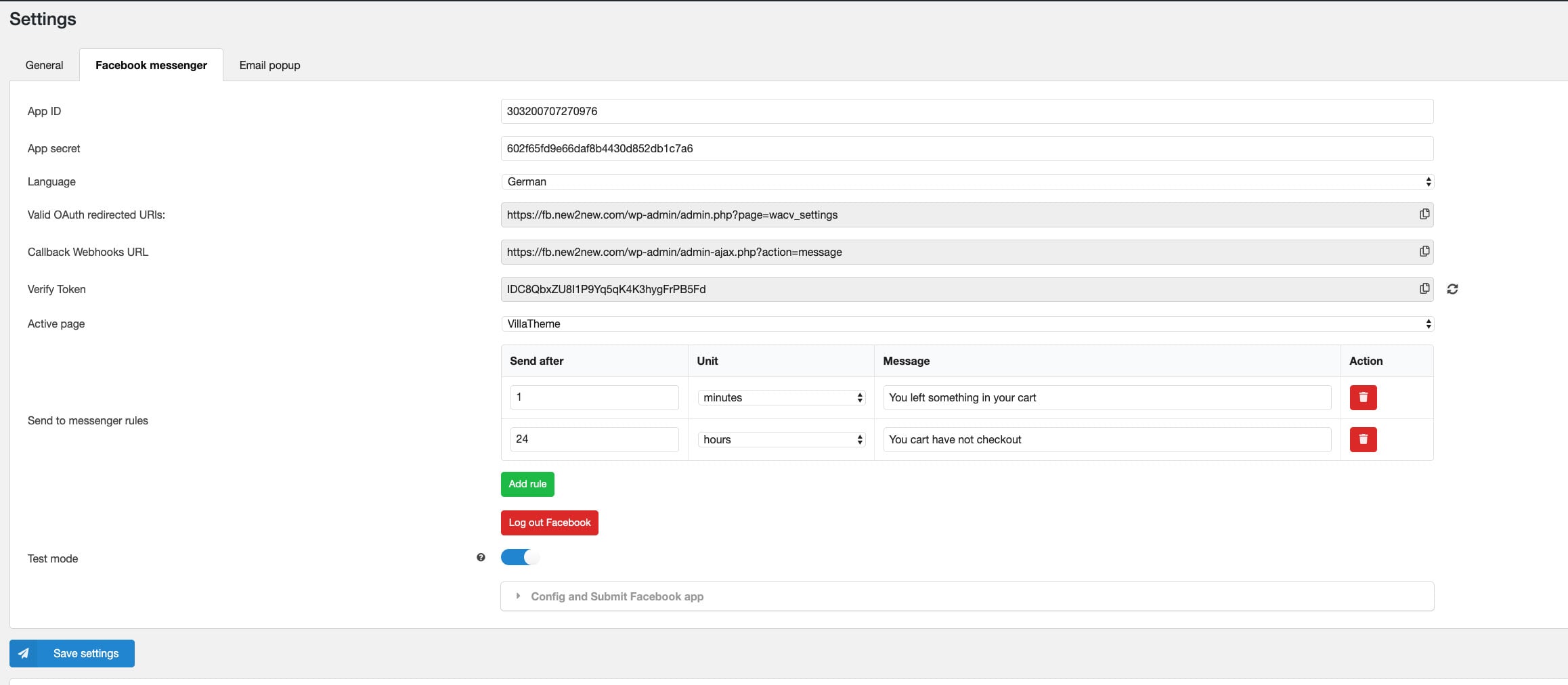Save settings with the blue button
1568x685 pixels.
[x=72, y=653]
